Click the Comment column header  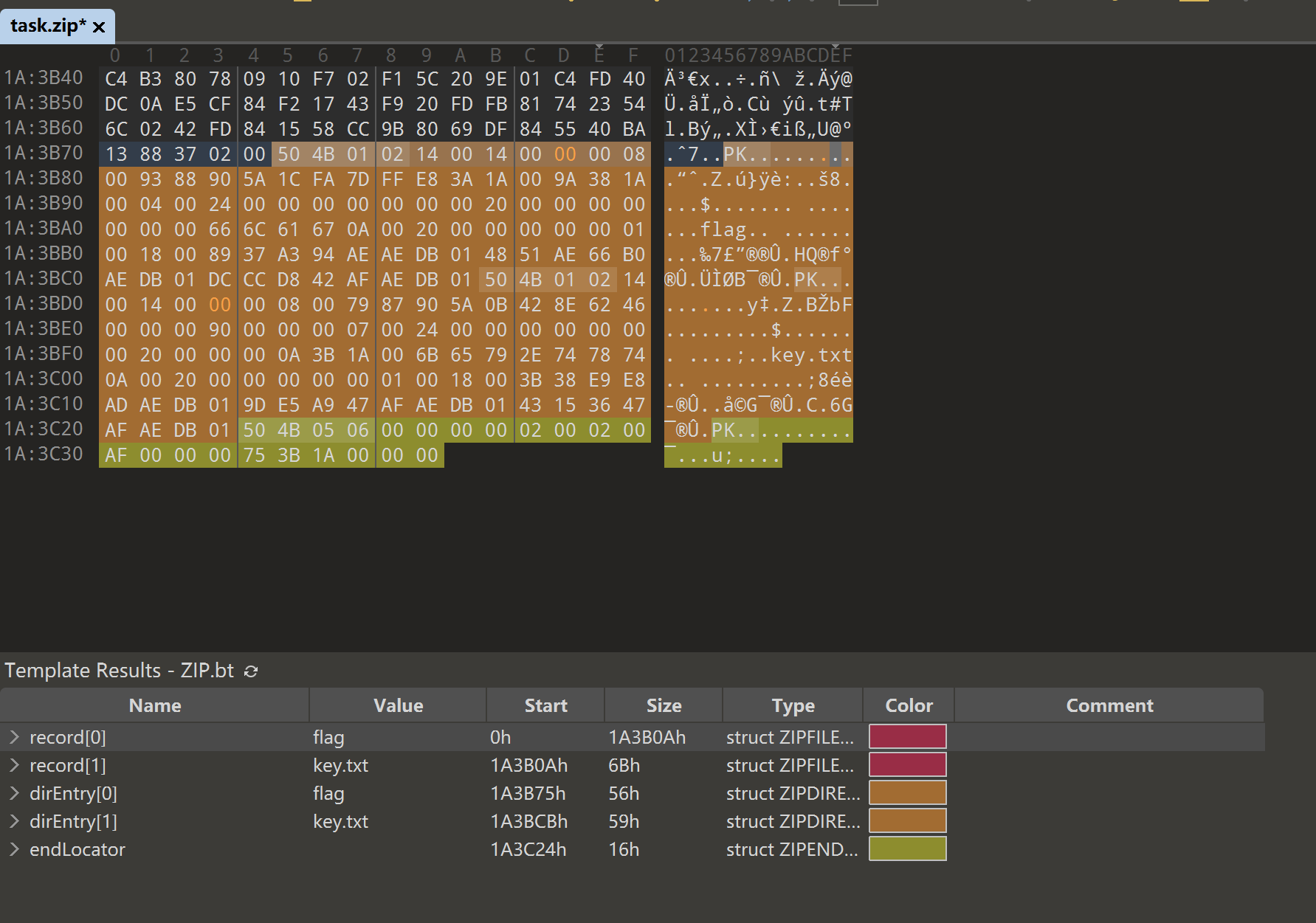[1109, 705]
